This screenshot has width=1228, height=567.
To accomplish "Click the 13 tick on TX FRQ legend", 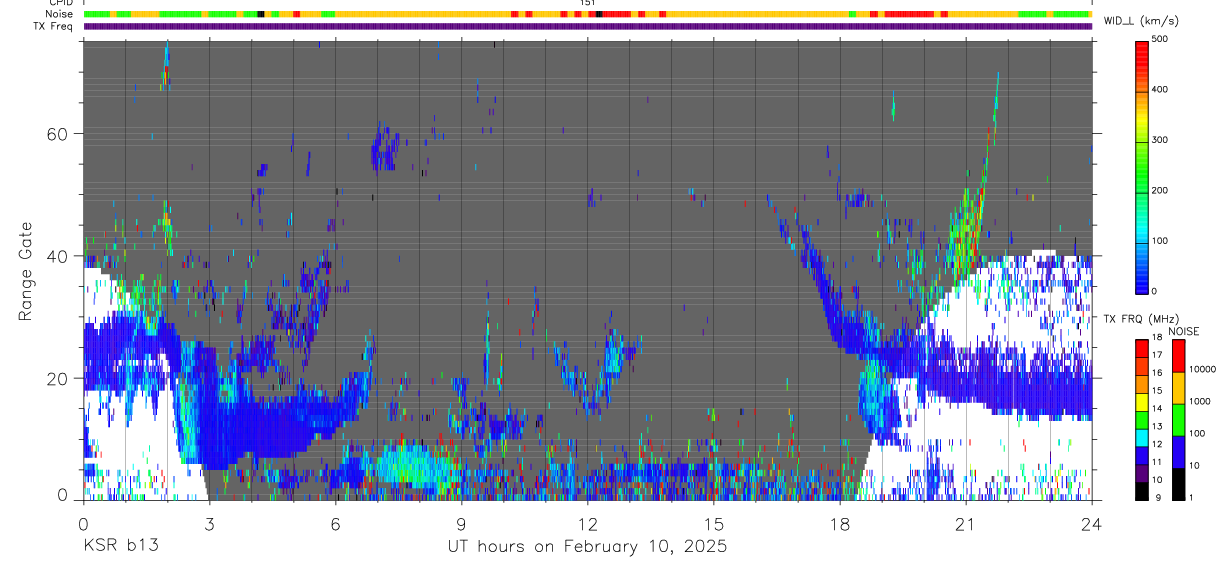I will click(1158, 427).
